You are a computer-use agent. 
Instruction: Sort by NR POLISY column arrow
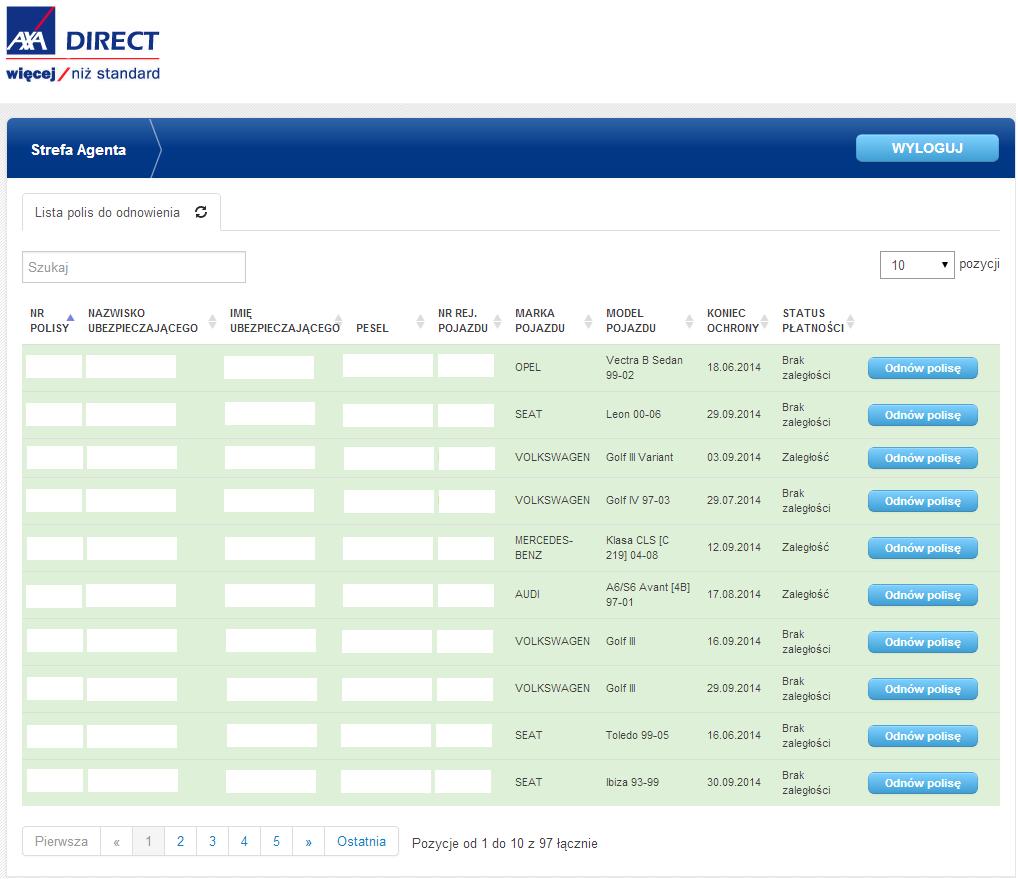[71, 318]
